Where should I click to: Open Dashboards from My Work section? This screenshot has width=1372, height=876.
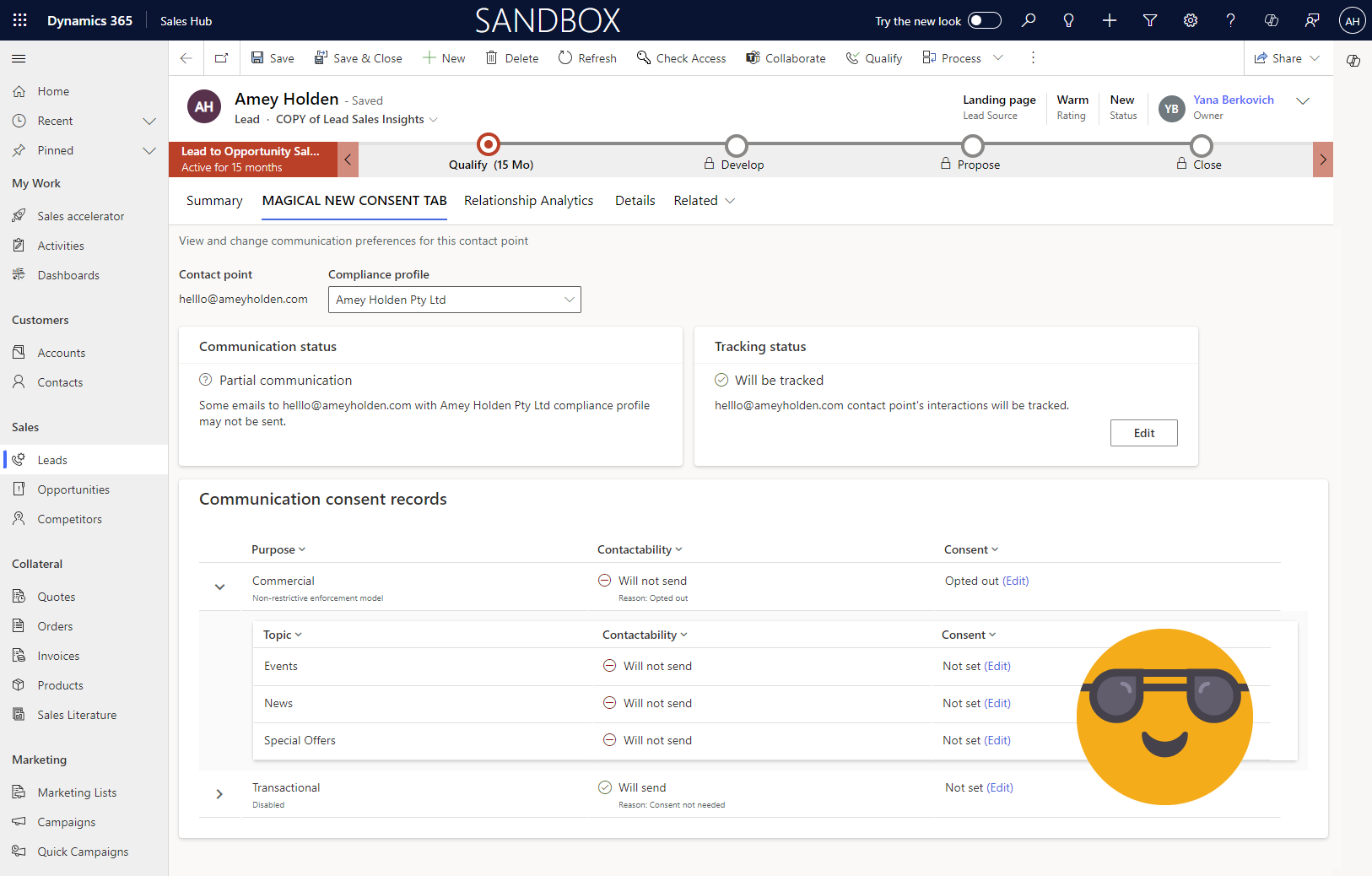pos(68,274)
